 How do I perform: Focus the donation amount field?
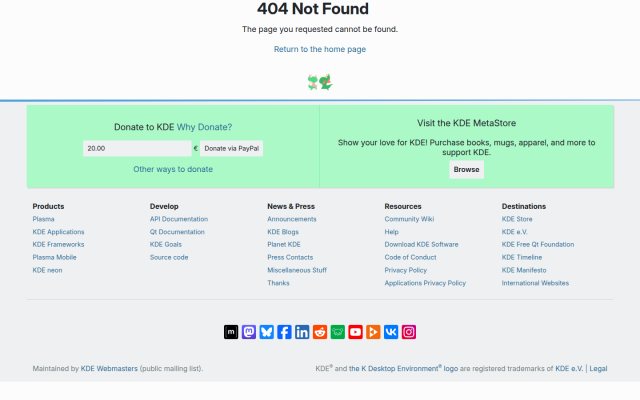point(137,148)
